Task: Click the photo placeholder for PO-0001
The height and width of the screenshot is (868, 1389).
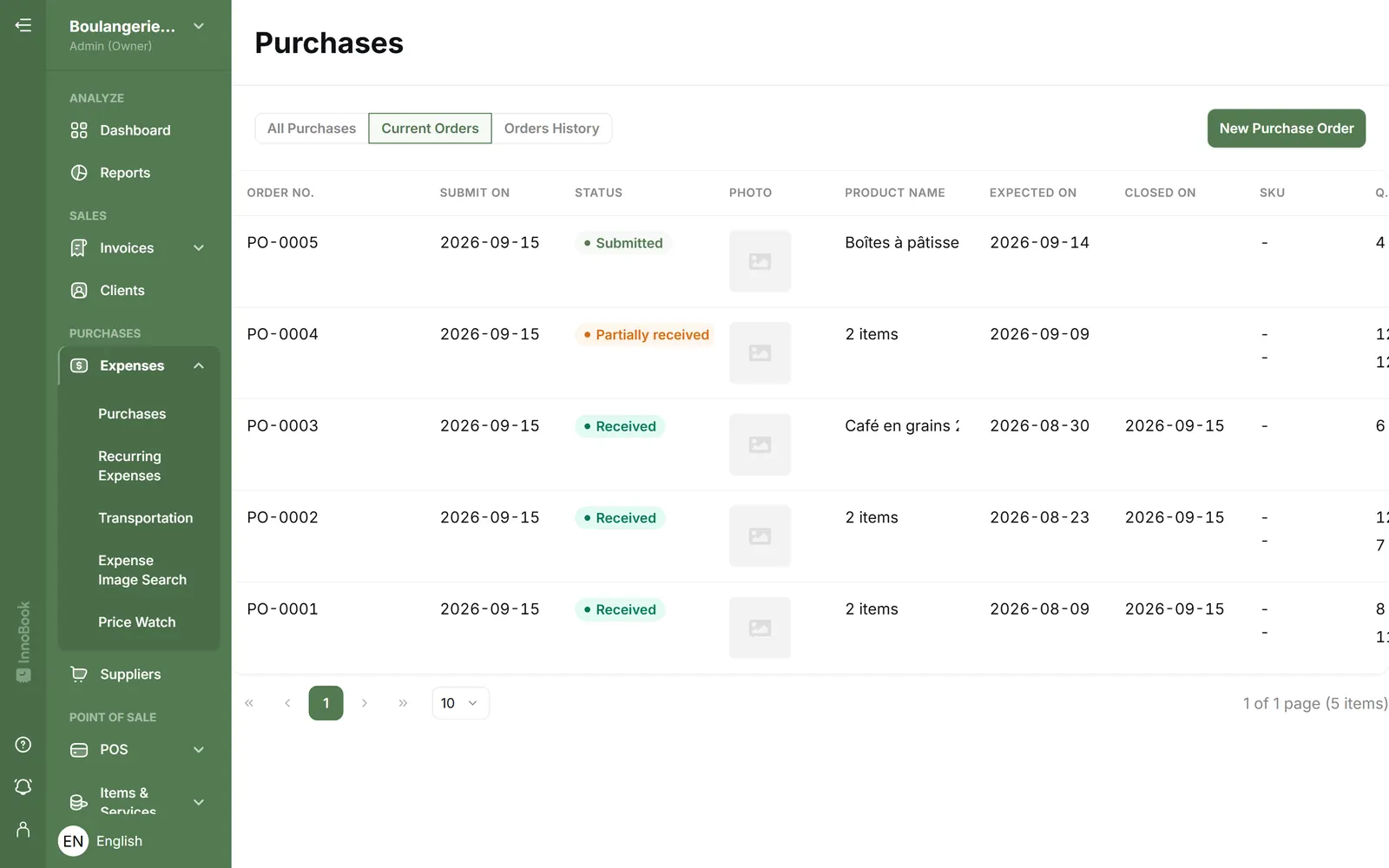Action: point(760,628)
